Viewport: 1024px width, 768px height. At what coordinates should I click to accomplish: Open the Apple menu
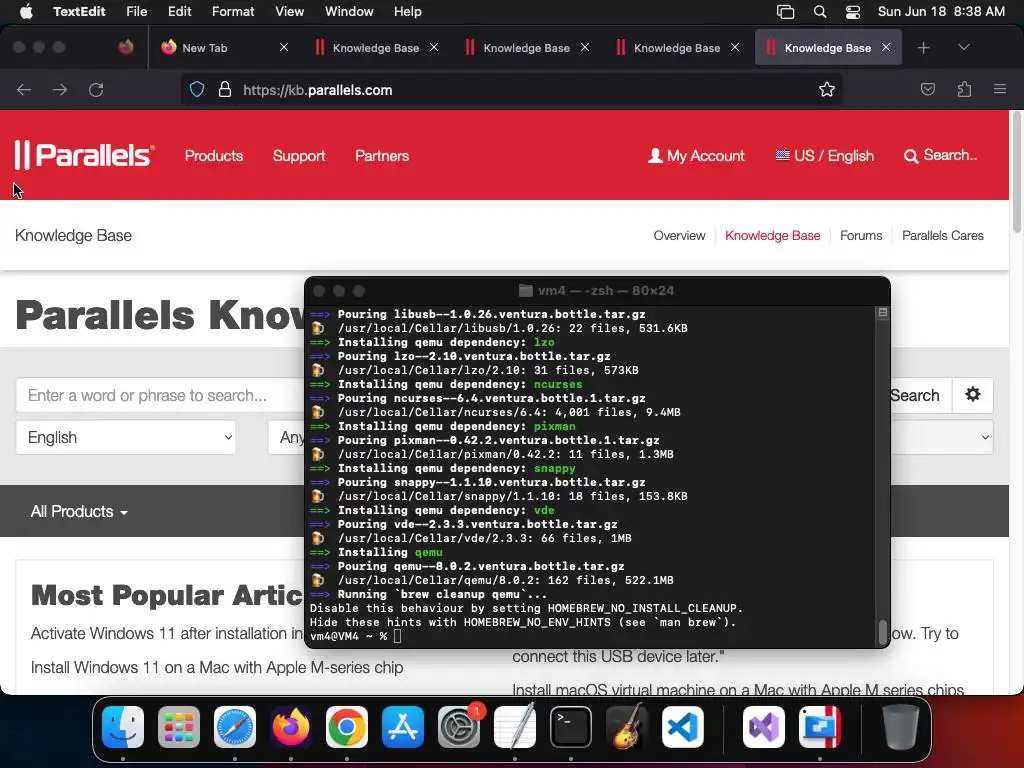(x=26, y=12)
